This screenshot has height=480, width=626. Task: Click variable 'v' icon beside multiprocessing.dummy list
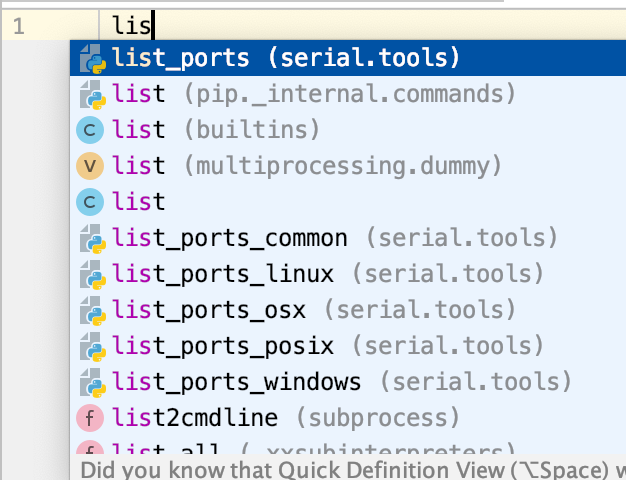(90, 166)
